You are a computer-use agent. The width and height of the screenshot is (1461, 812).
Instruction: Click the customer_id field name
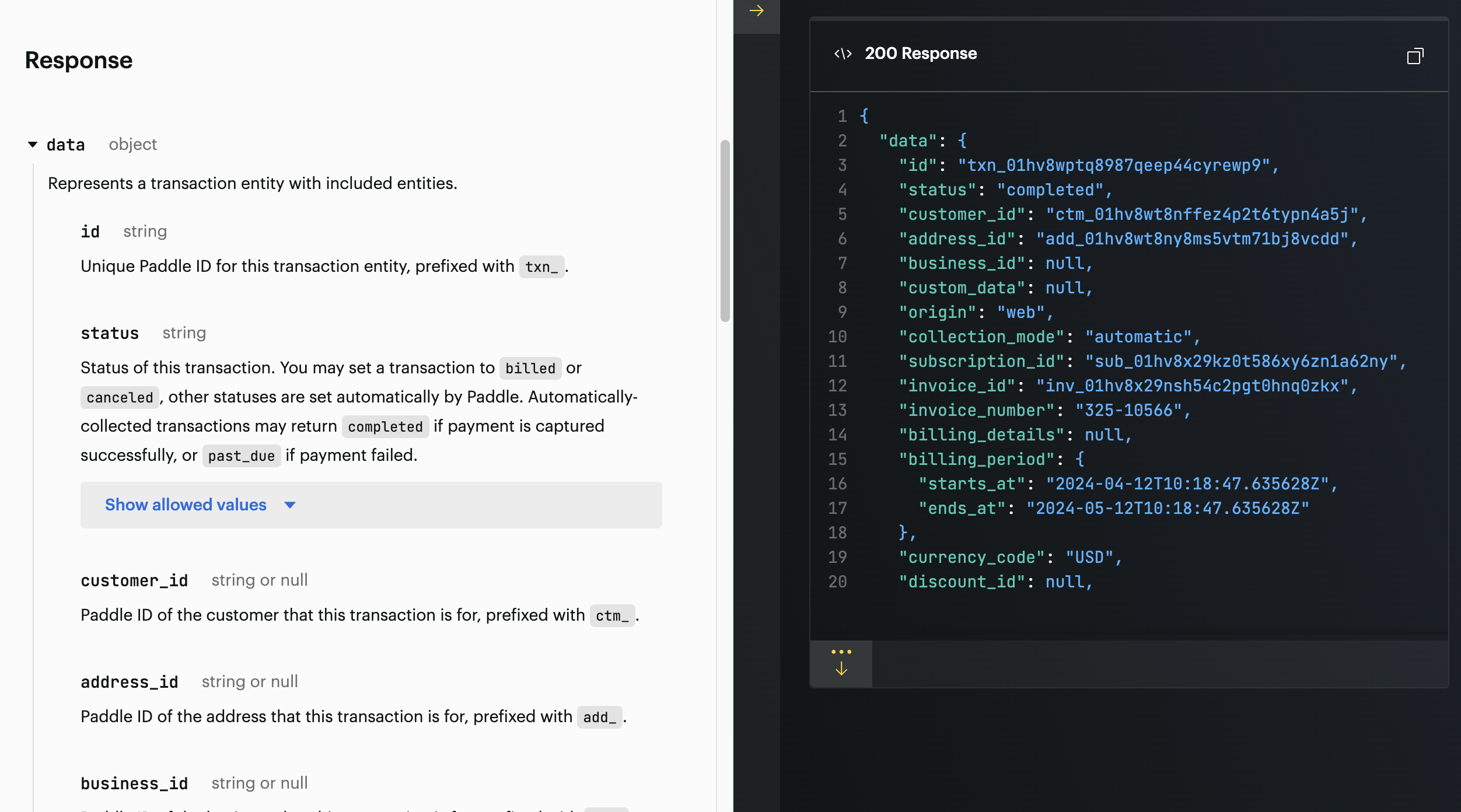point(134,580)
